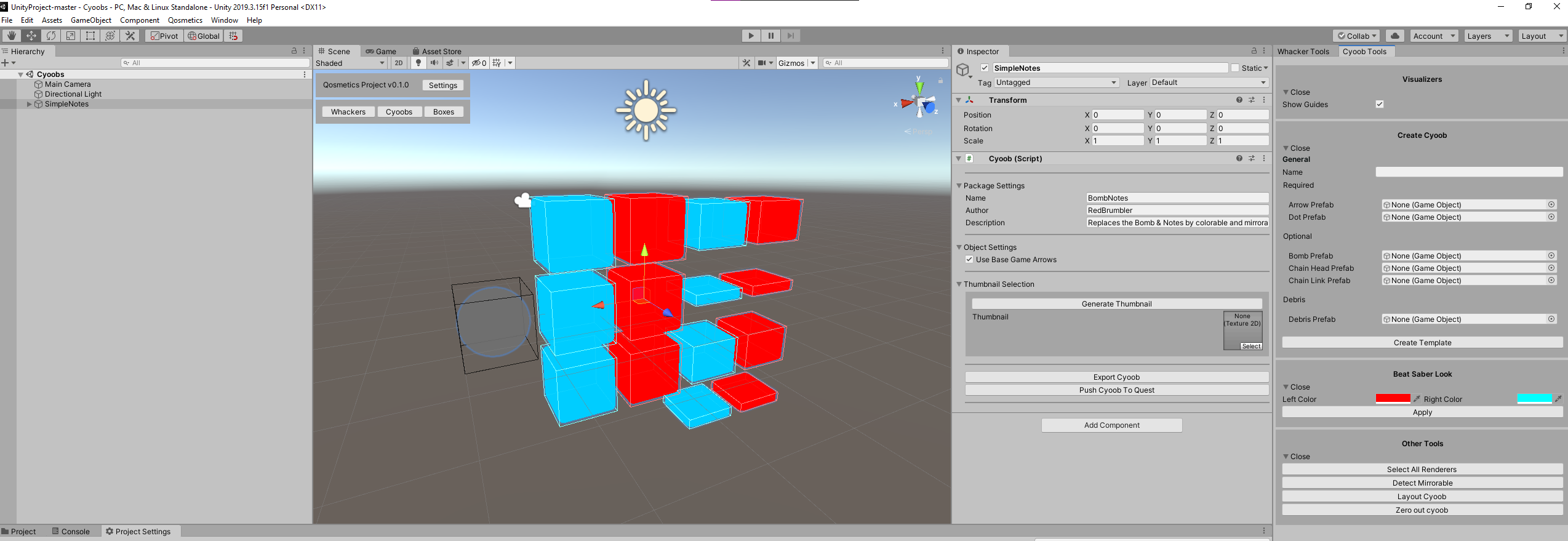1568x541 pixels.
Task: Switch to Asset Store tab
Action: click(x=437, y=51)
